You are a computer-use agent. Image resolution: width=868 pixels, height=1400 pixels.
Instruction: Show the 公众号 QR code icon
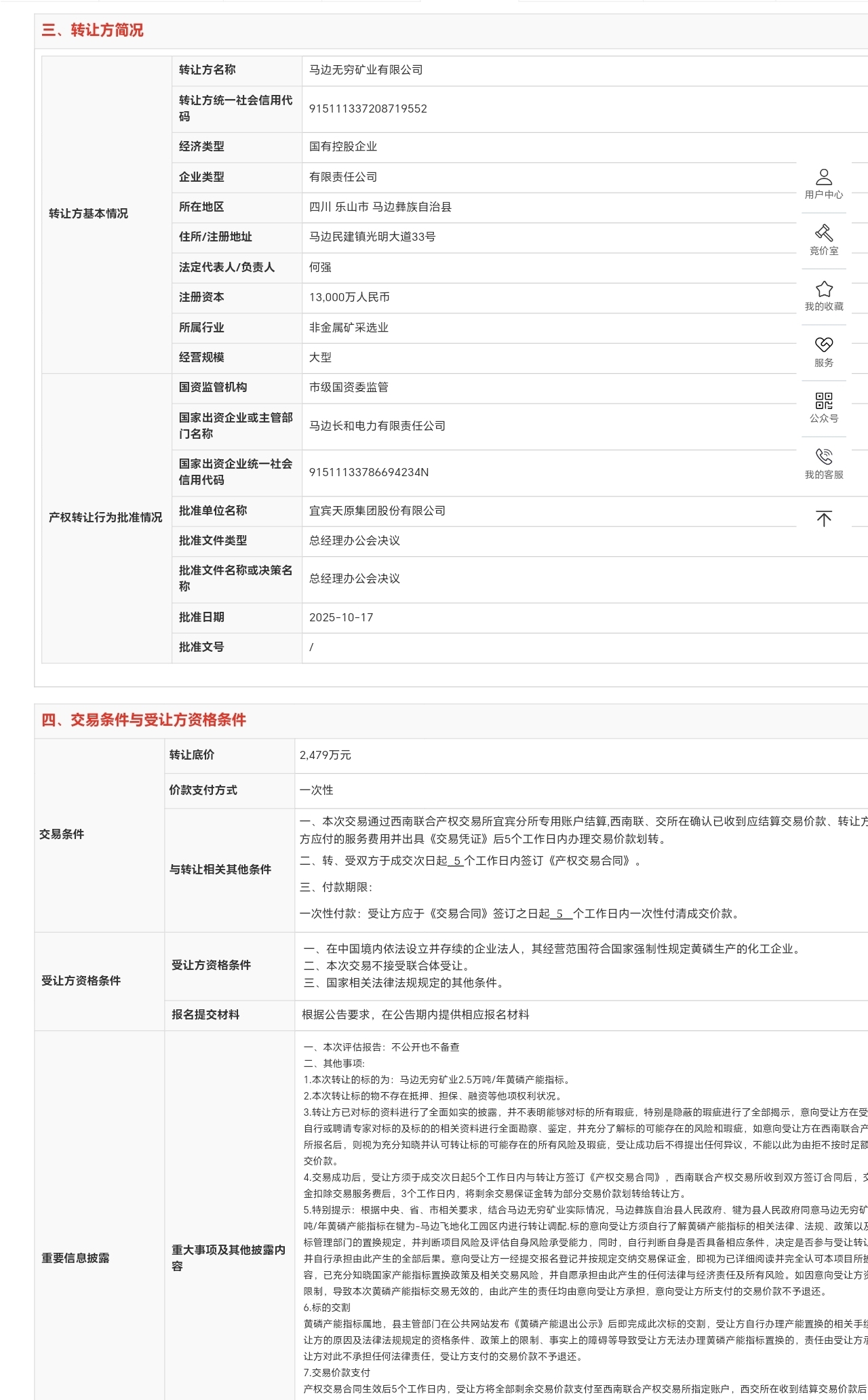[824, 408]
